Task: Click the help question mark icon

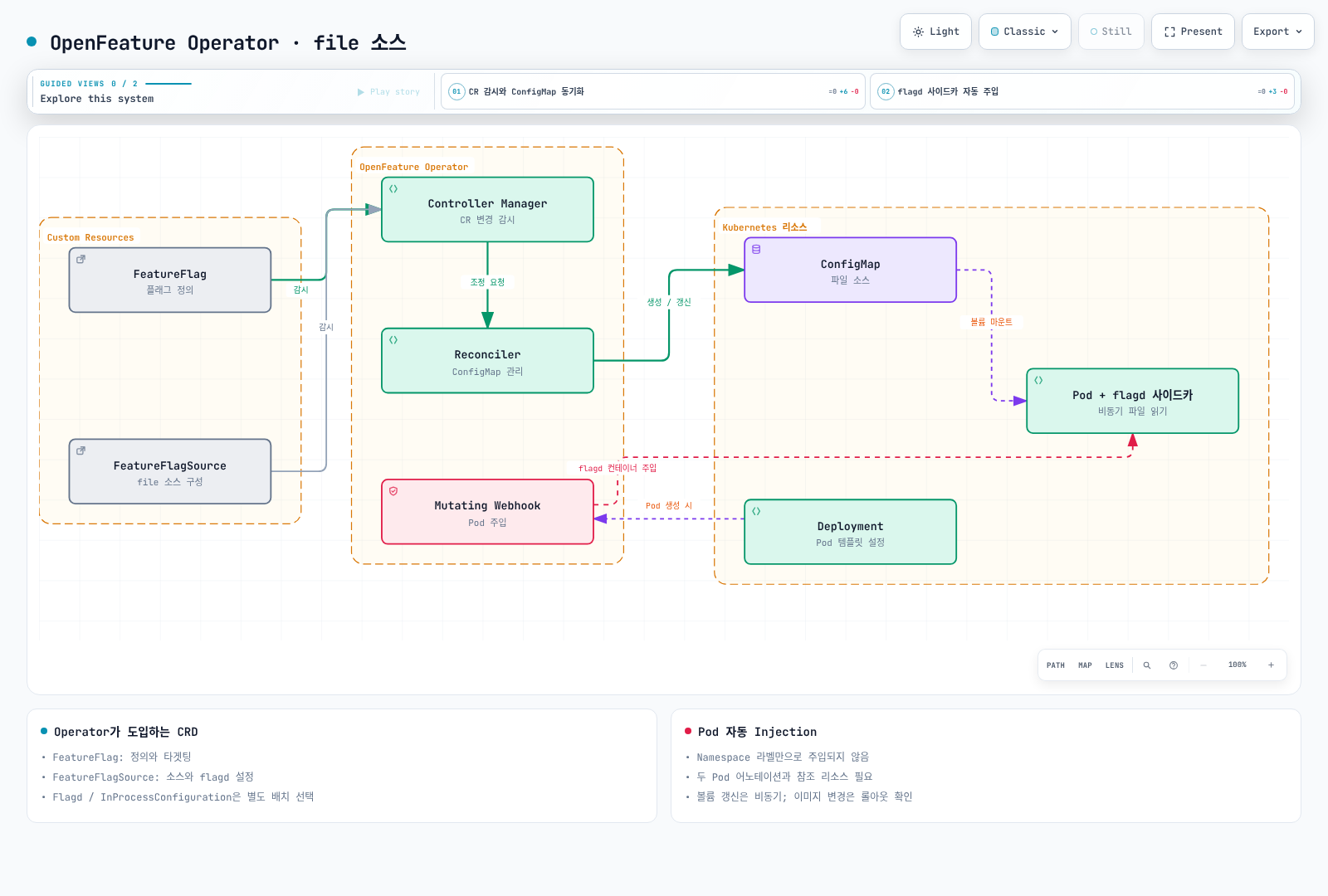Action: (1174, 665)
